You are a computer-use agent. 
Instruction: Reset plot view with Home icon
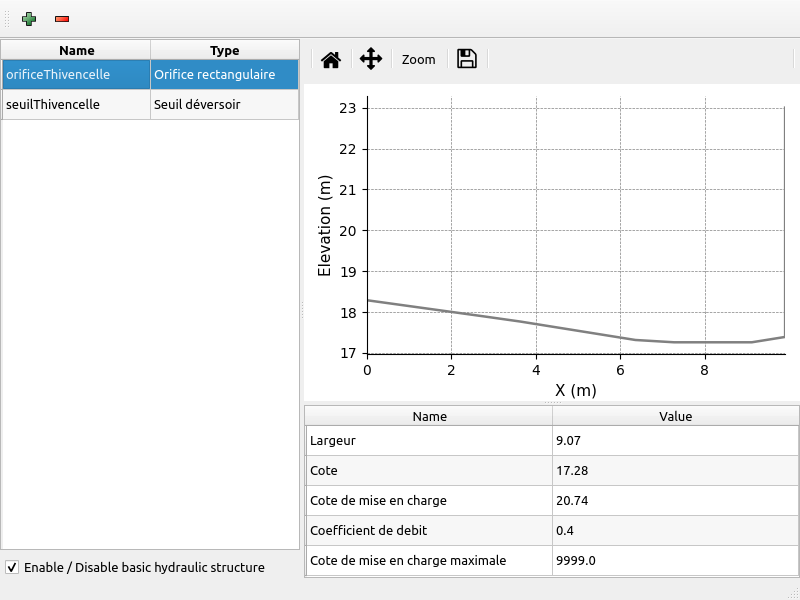[331, 59]
